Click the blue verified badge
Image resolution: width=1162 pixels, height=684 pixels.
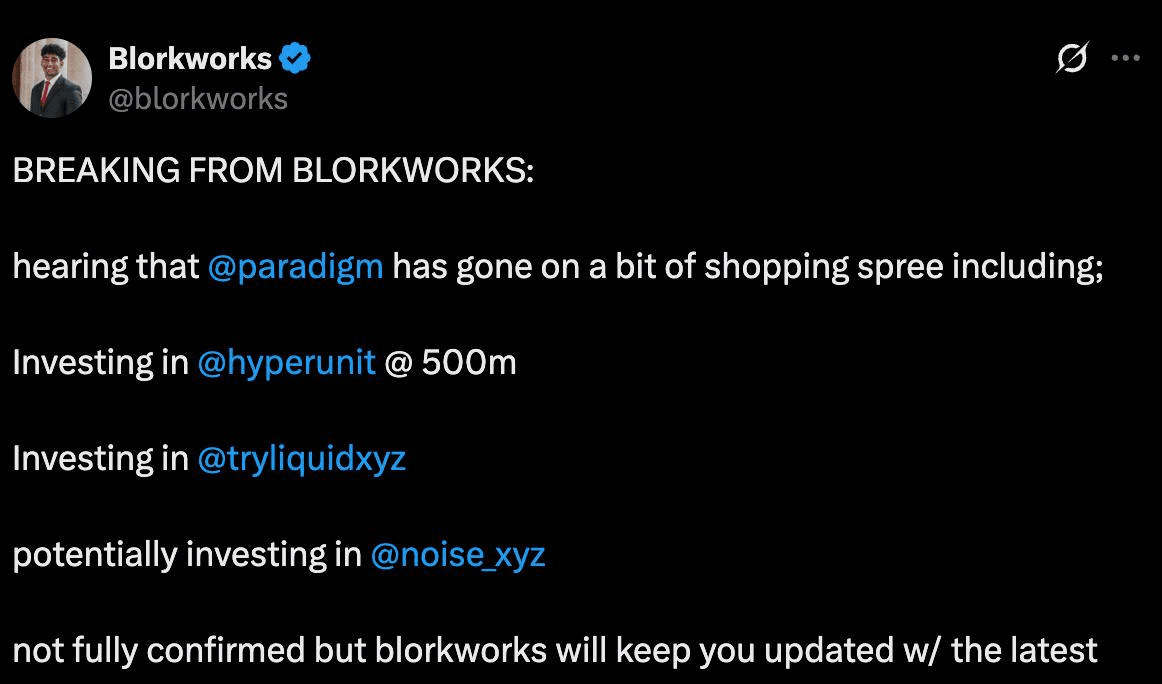pos(295,59)
